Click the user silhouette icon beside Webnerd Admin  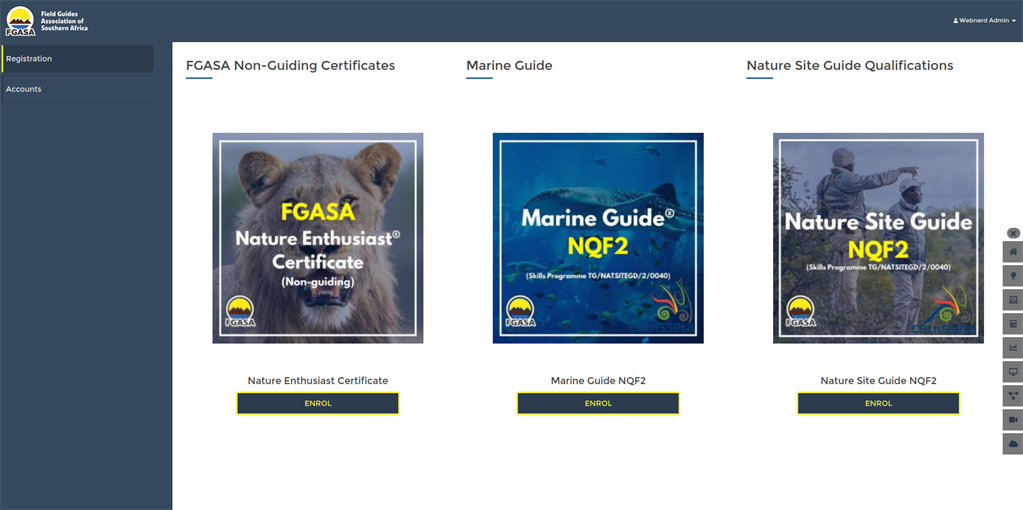coord(955,21)
